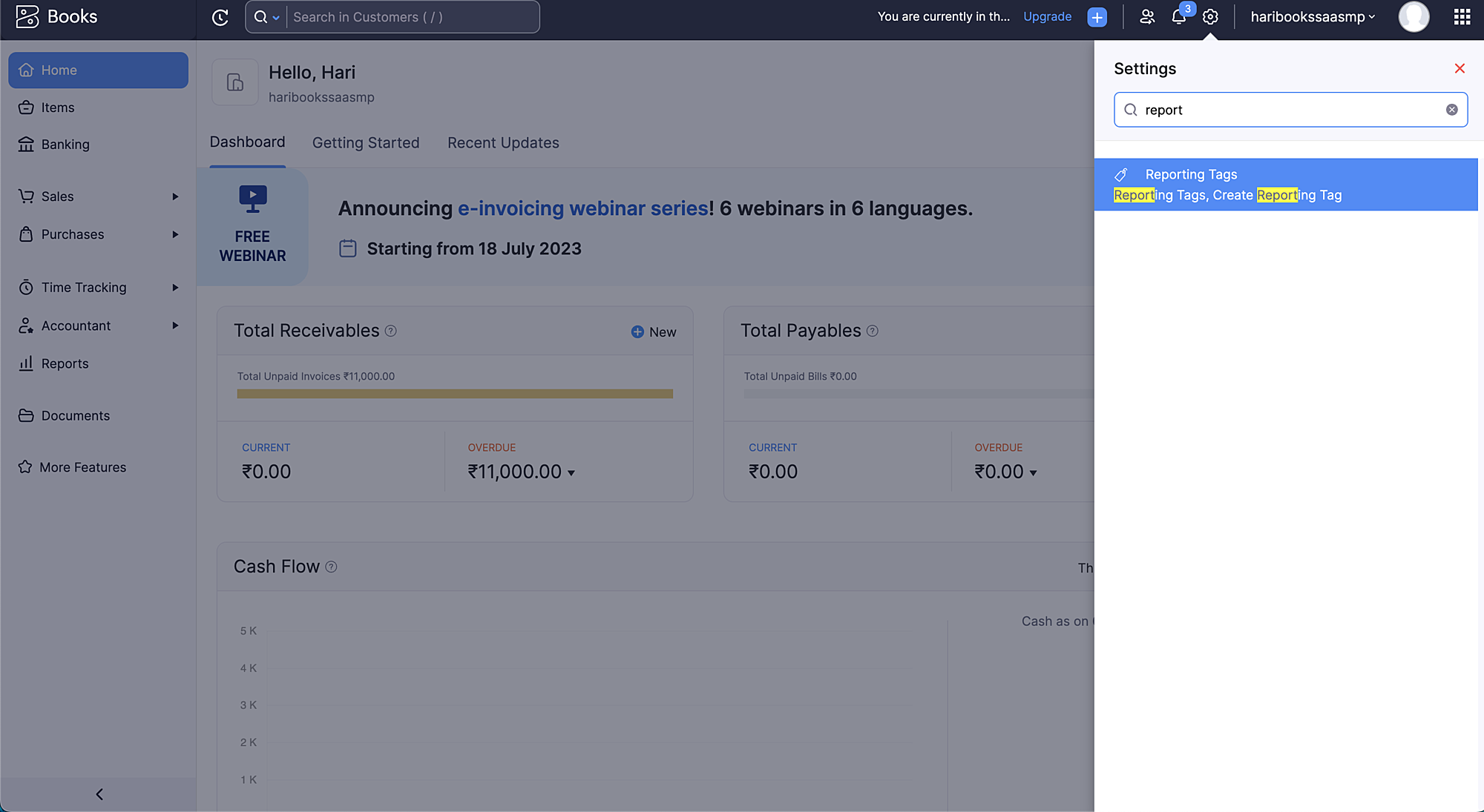Collapse the sidebar with the bottom arrow

[99, 794]
